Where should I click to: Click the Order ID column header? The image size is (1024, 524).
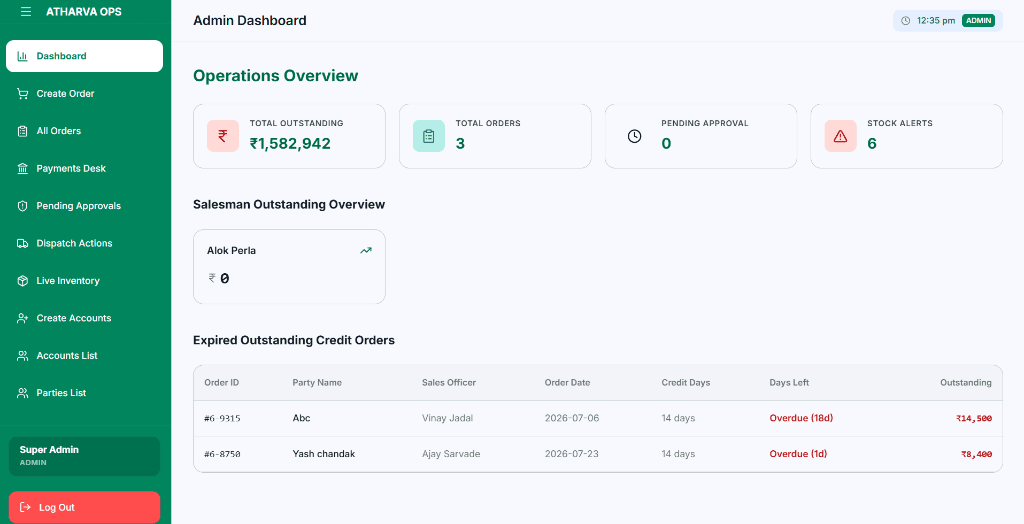[x=221, y=382]
